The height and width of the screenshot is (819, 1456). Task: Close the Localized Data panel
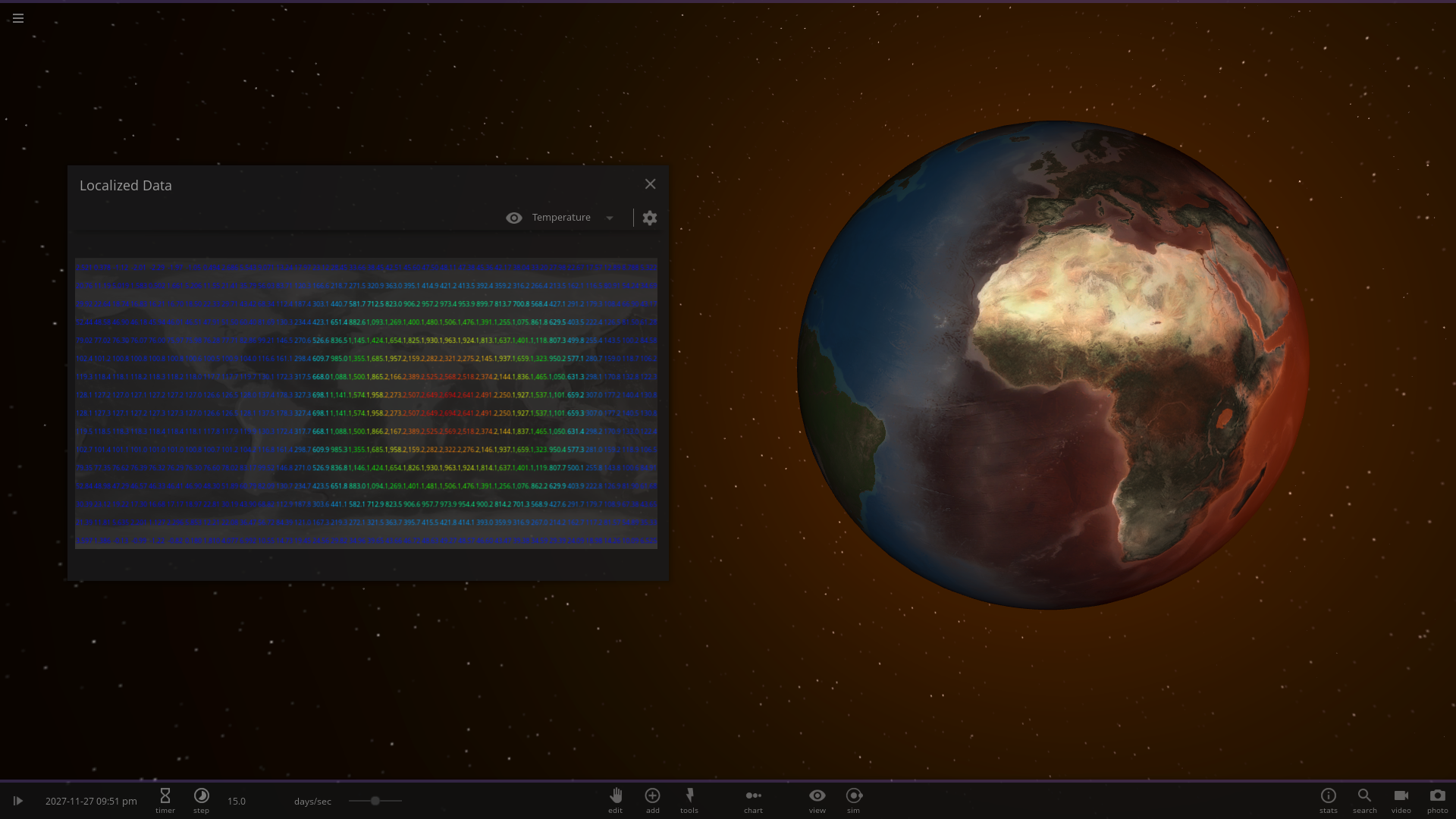click(650, 184)
